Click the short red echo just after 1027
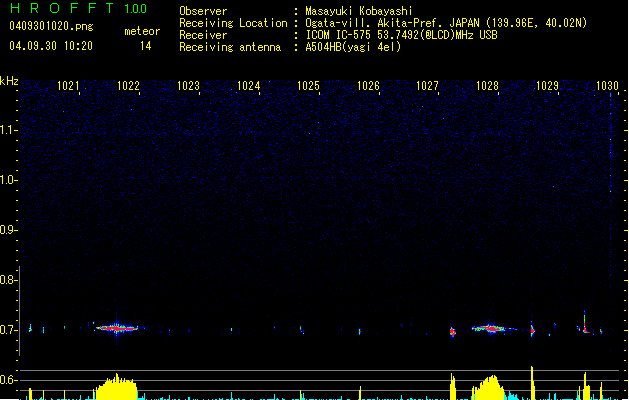 coord(453,332)
